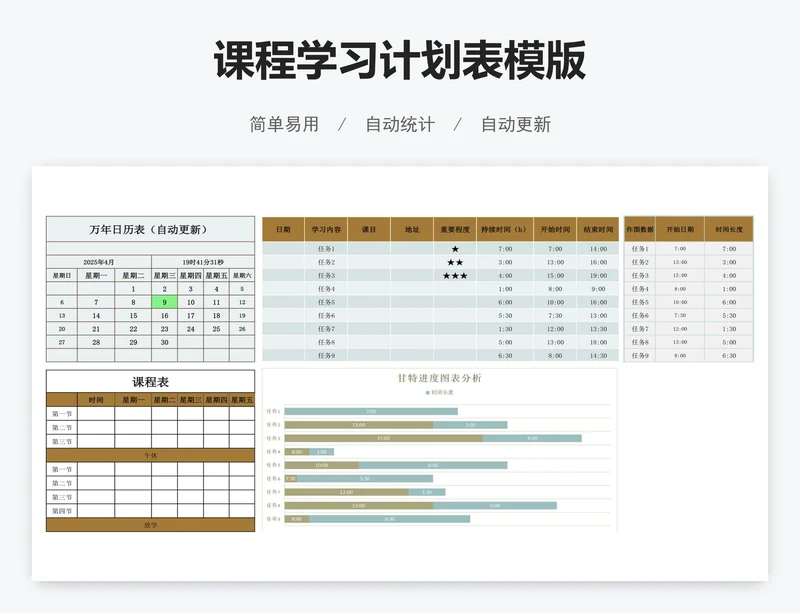Click the 自动更新 subtitle text below the heading
Viewport: 800px width, 613px height.
(x=516, y=125)
